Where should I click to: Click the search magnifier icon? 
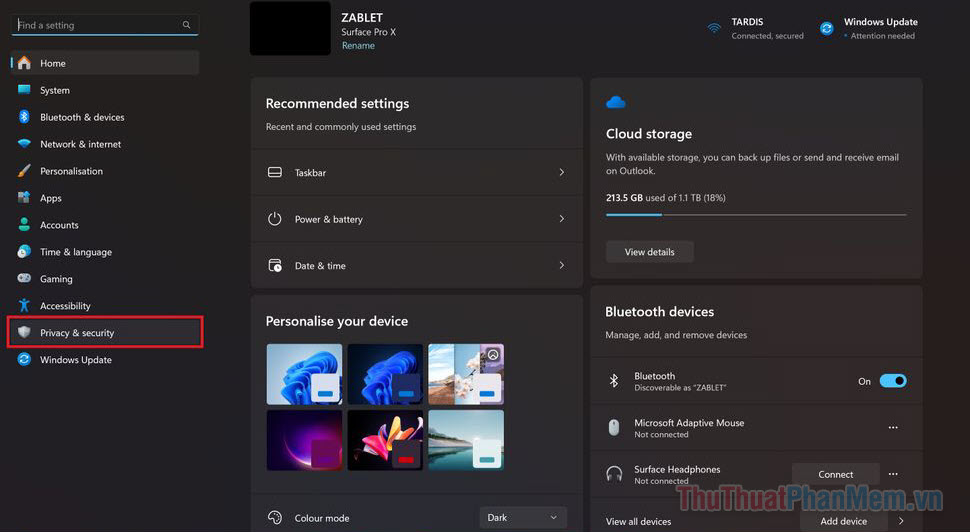click(186, 25)
